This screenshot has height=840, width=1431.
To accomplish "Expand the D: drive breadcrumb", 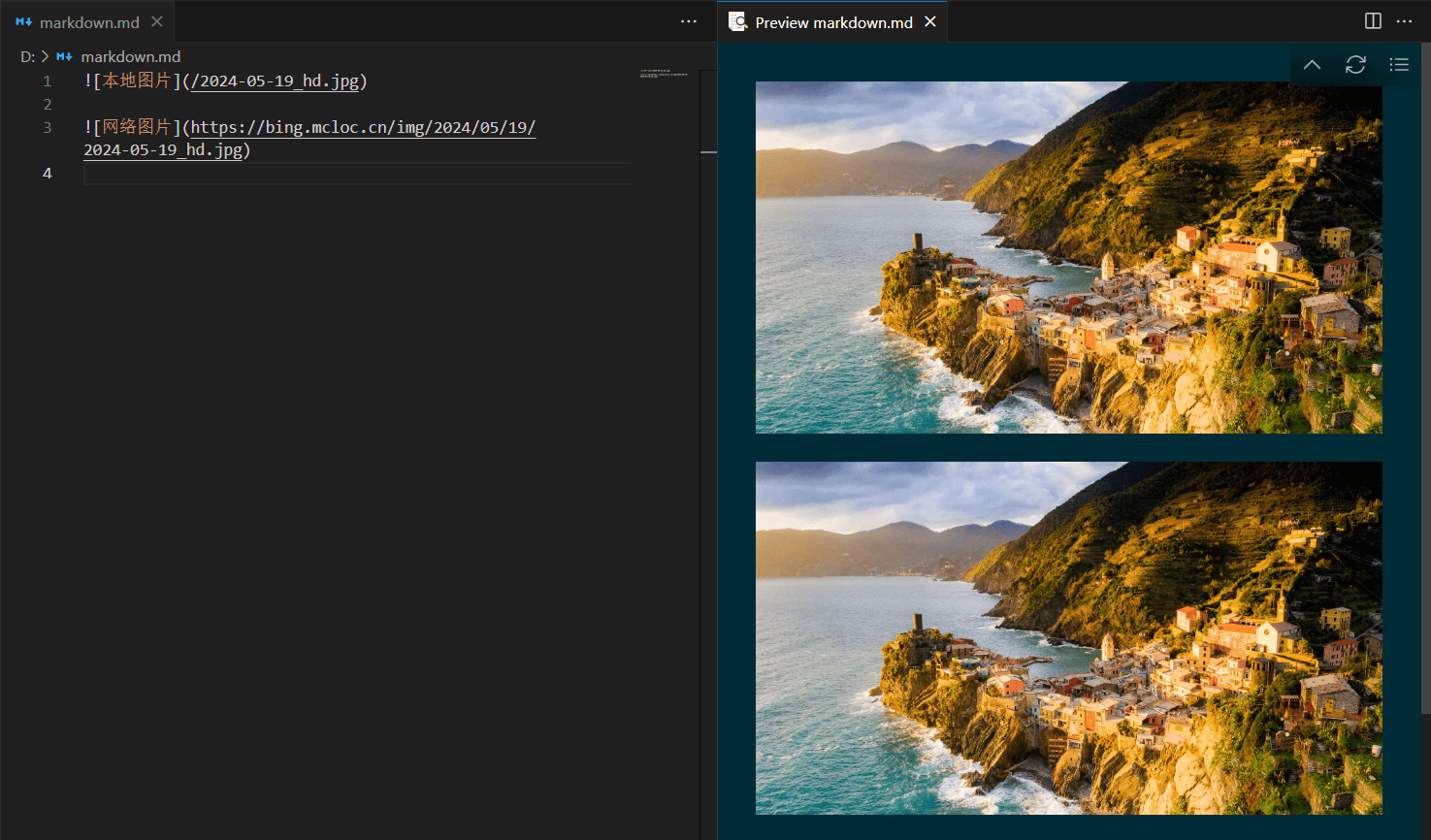I will [27, 57].
